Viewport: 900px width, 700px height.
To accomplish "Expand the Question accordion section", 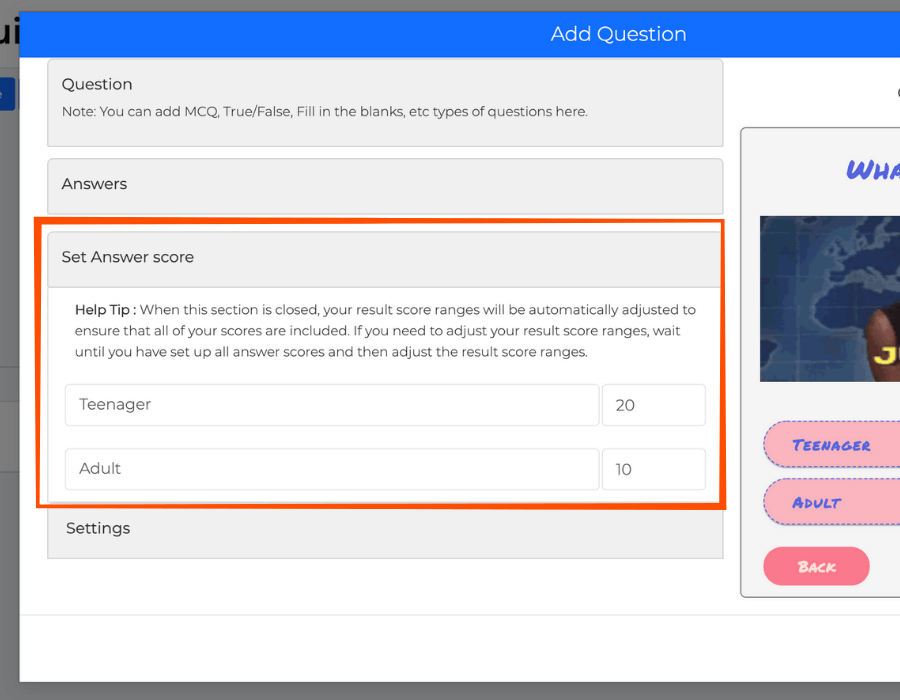I will [x=385, y=103].
